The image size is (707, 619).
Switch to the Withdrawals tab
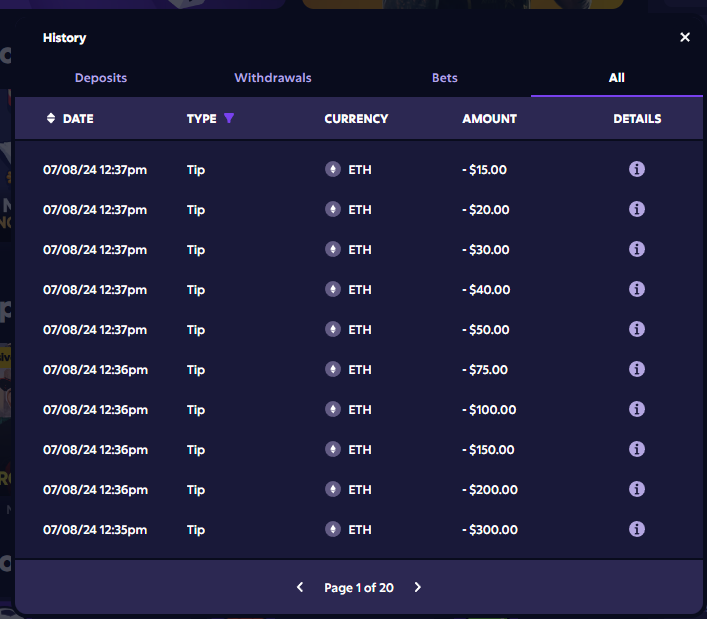pos(273,78)
